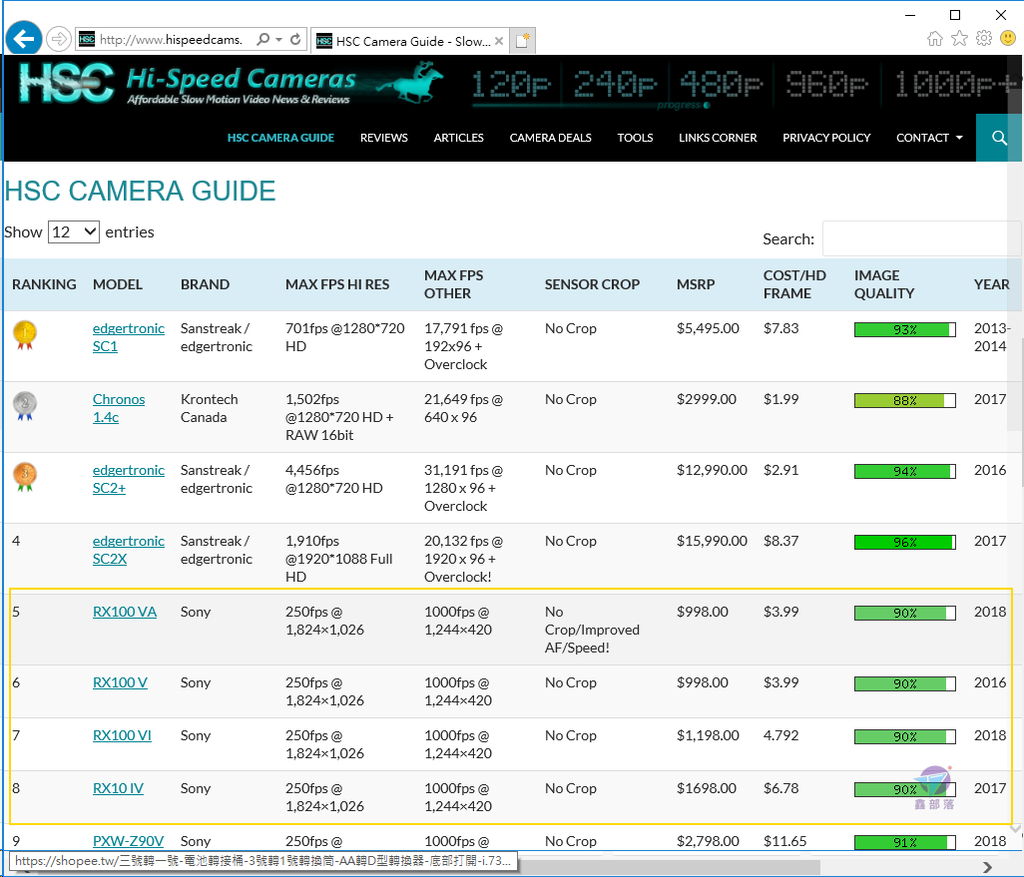Click the Max FPS Other column header
The height and width of the screenshot is (877, 1024).
click(454, 284)
